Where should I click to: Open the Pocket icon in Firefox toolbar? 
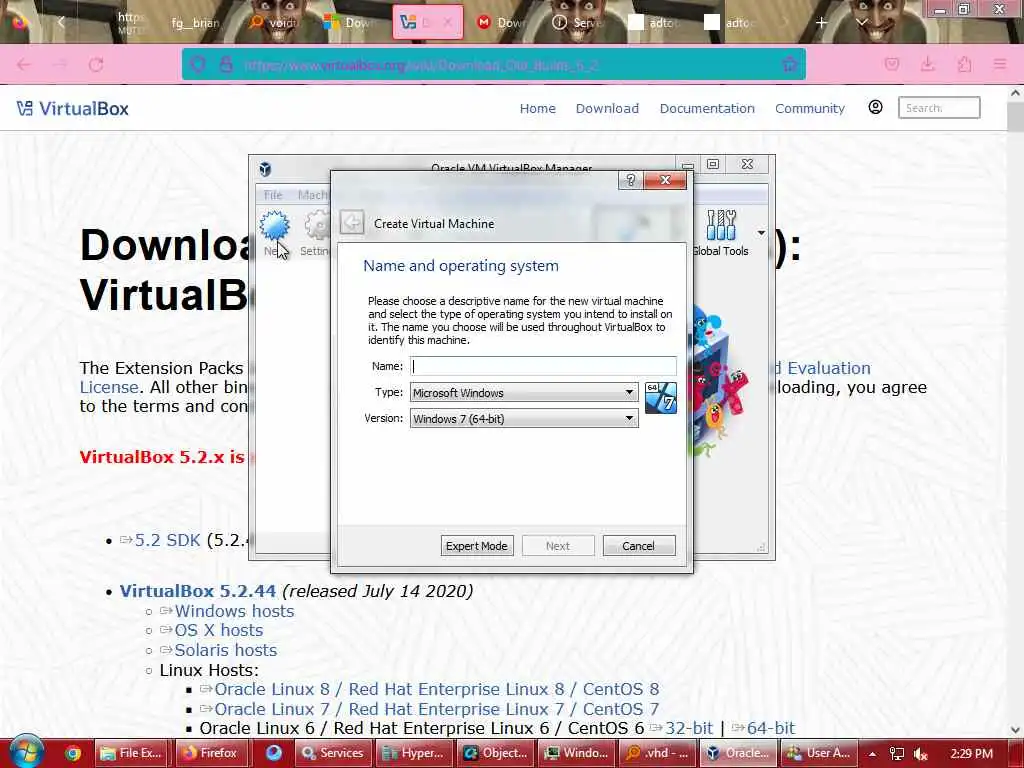[x=891, y=65]
